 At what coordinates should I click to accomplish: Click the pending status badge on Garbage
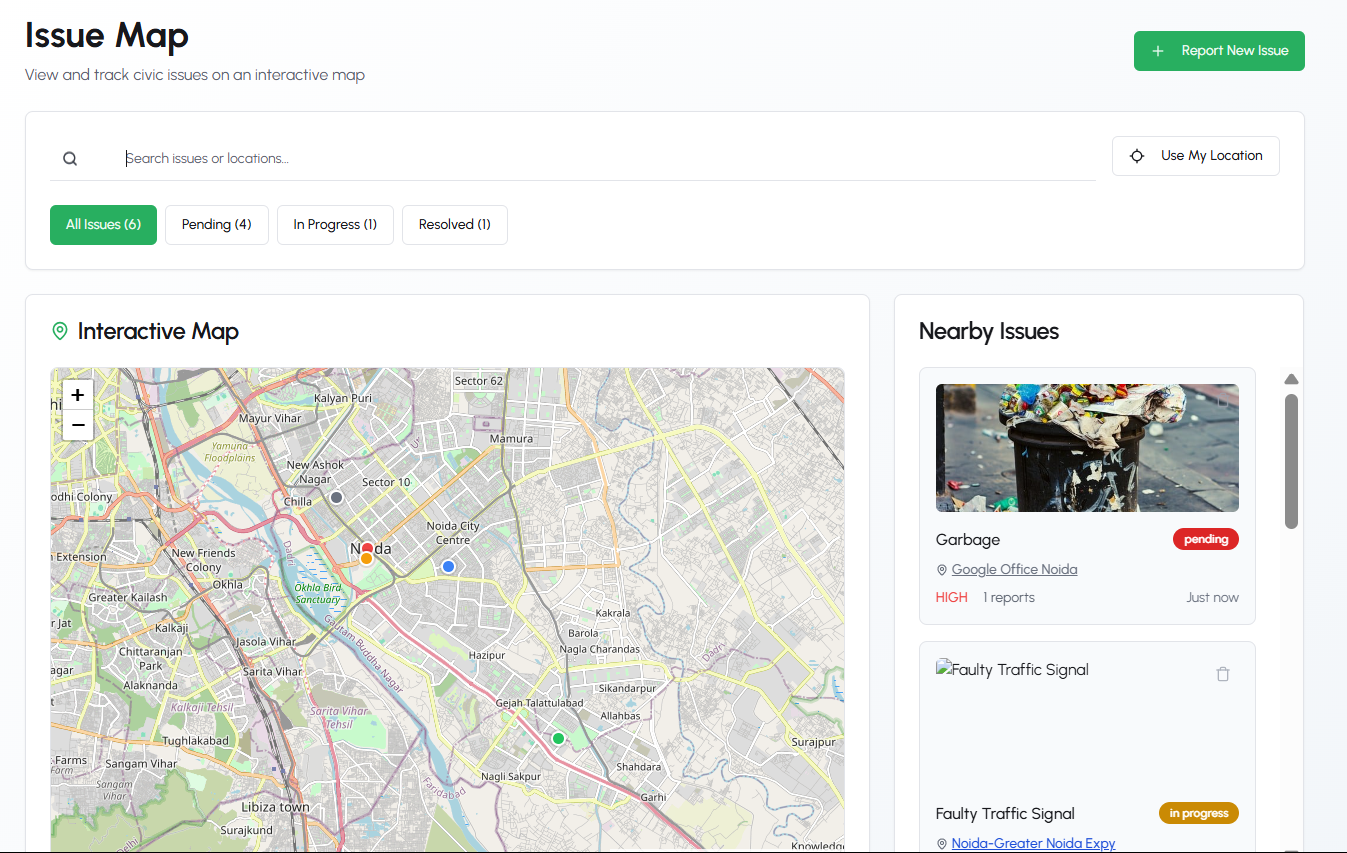point(1206,540)
